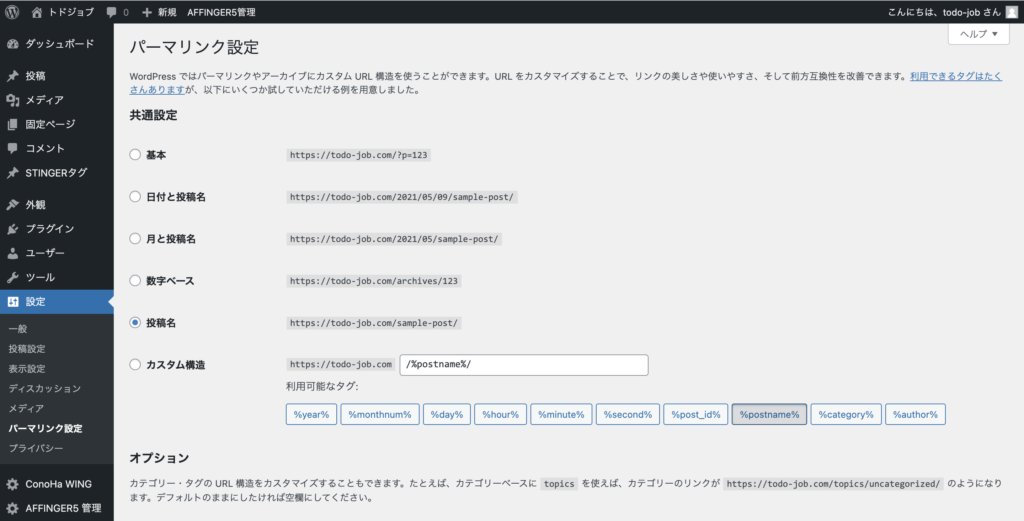Select the 月と投稿名 radio button

pyautogui.click(x=135, y=239)
